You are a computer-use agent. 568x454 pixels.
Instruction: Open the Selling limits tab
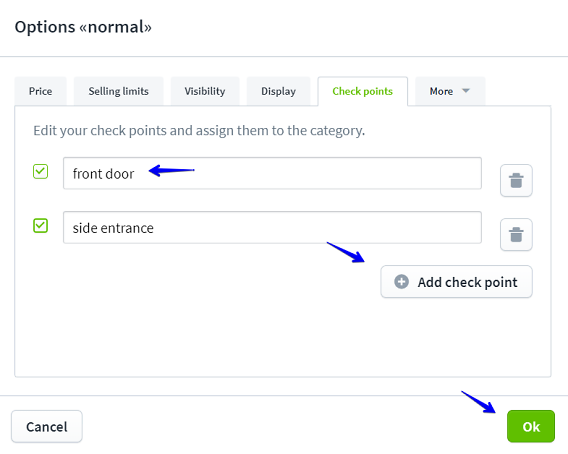(118, 91)
